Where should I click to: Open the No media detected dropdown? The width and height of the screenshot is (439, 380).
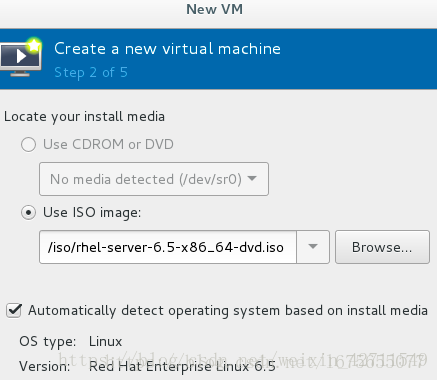coord(154,179)
